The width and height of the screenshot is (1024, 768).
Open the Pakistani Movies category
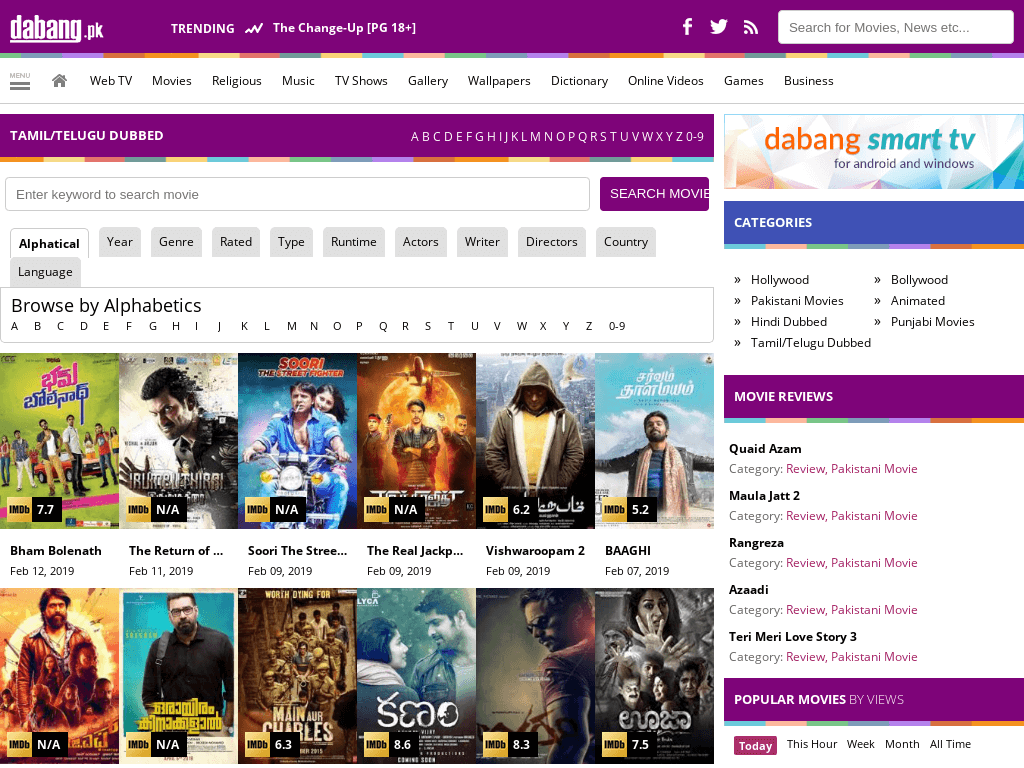797,300
